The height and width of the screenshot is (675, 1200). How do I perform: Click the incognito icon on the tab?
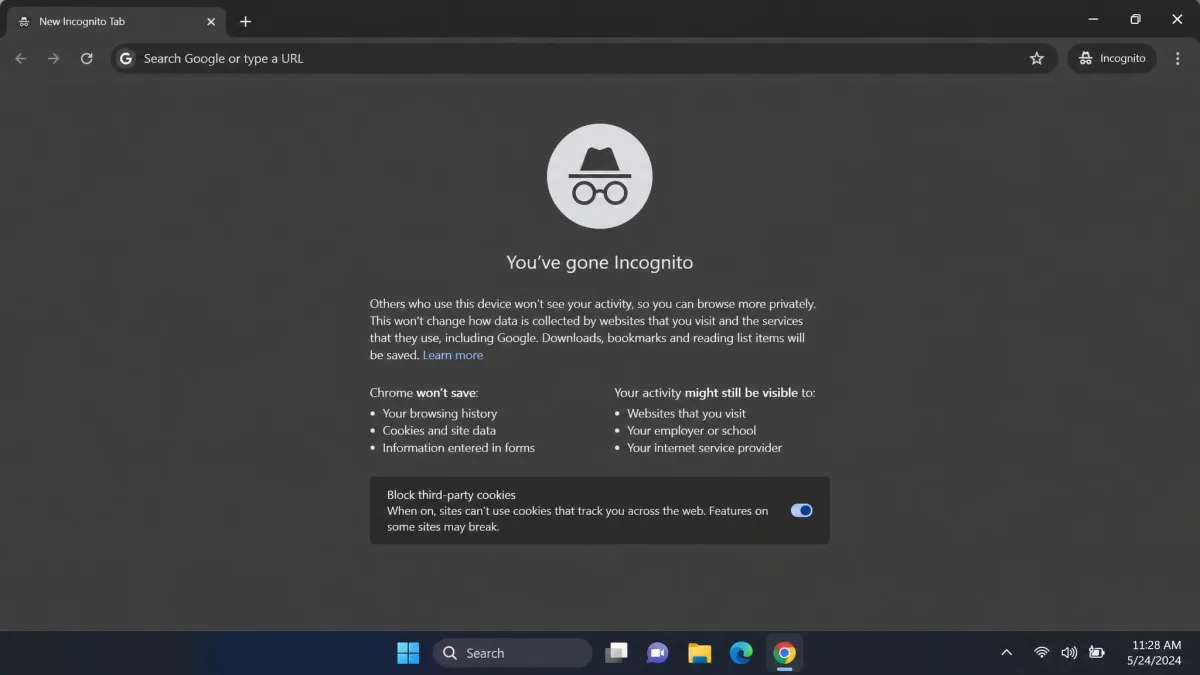tap(24, 21)
